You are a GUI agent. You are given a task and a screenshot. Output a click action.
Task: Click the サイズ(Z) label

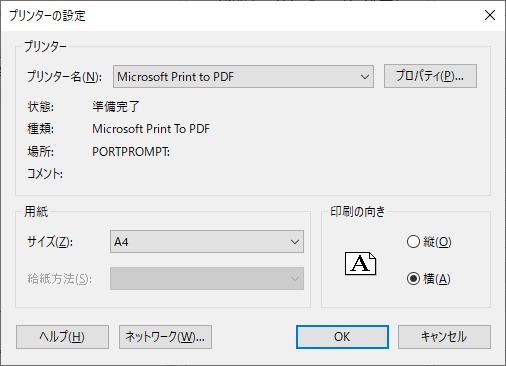pyautogui.click(x=50, y=242)
